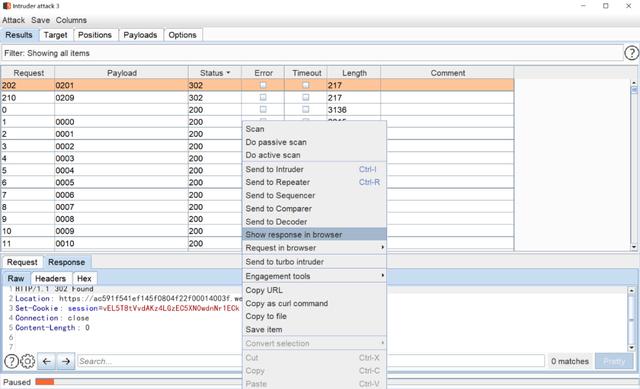Choose Send to Intruder
Viewport: 640px width, 389px height.
coord(314,169)
